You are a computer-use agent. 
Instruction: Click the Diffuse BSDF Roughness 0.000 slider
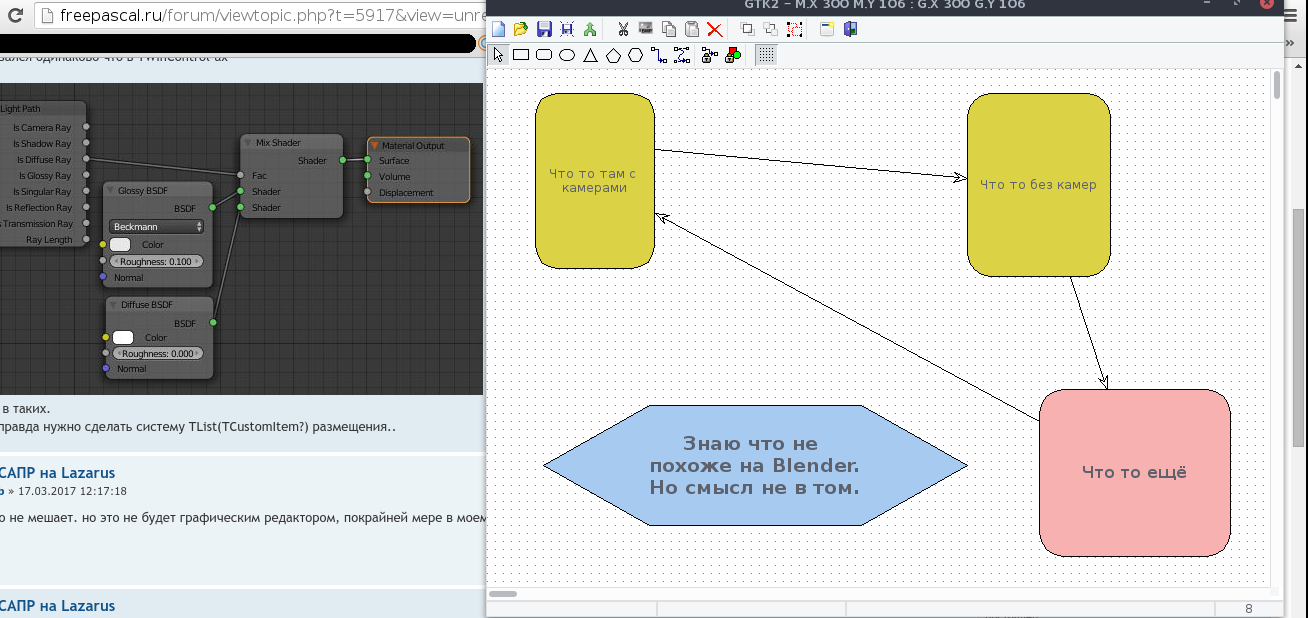(x=157, y=353)
